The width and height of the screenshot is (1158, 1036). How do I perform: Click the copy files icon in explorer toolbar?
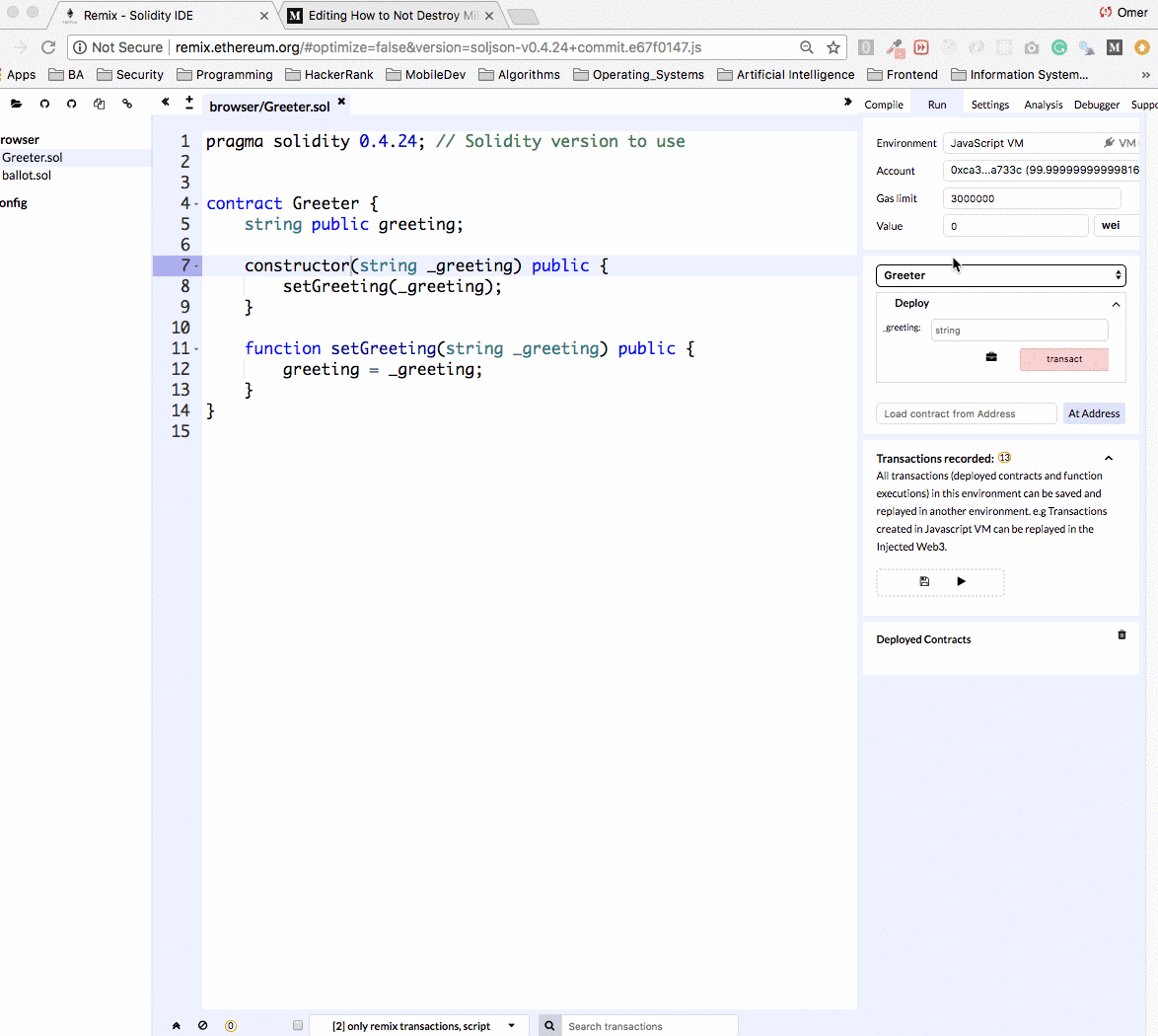tap(99, 104)
